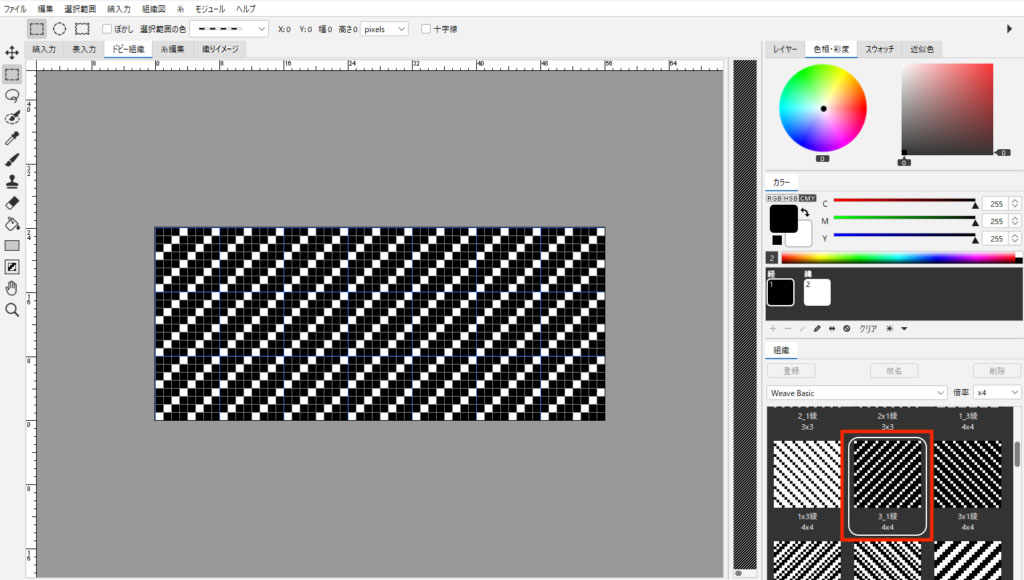Switch to the スウォッチ tab
The width and height of the screenshot is (1024, 580).
[x=880, y=49]
